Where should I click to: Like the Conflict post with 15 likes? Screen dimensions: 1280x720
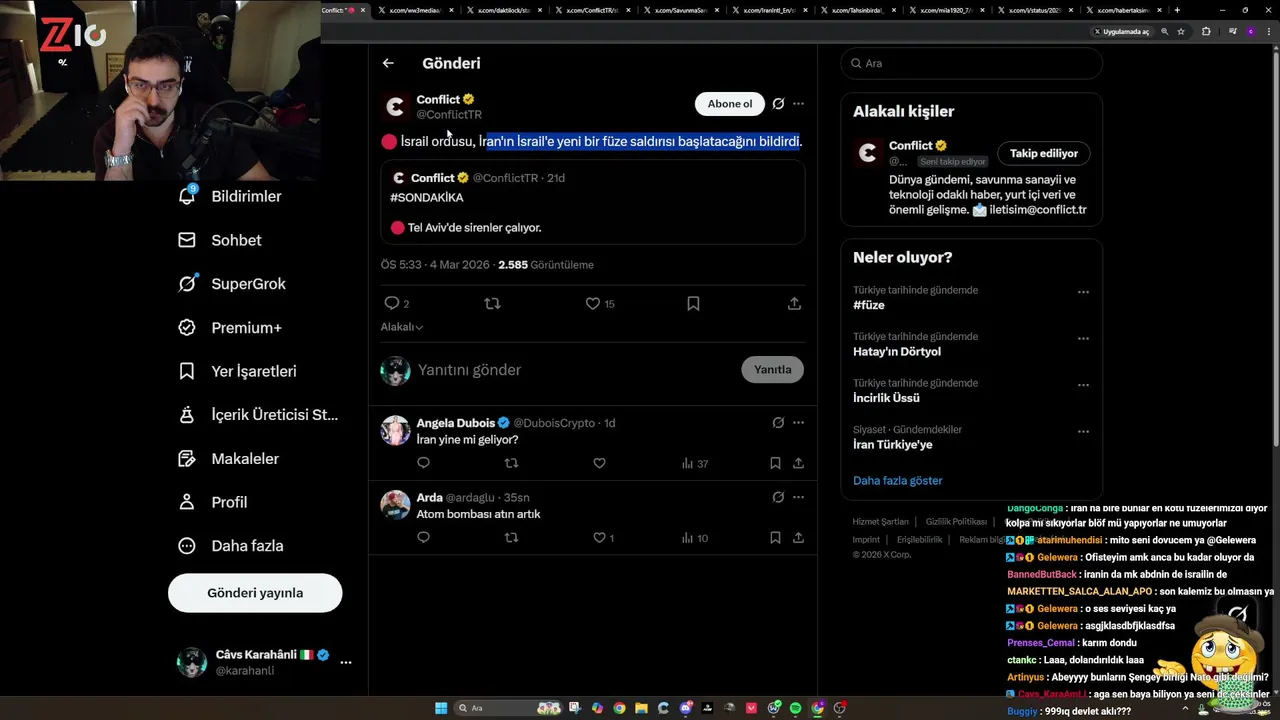tap(592, 303)
